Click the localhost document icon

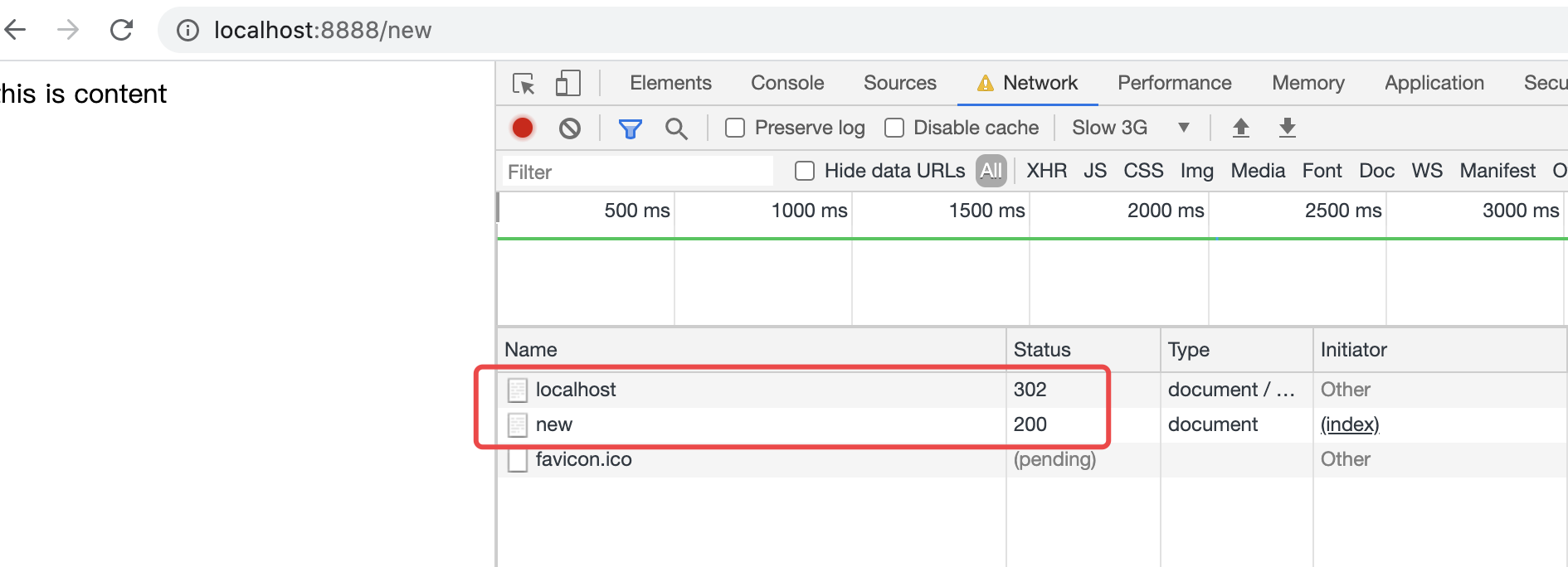tap(518, 390)
